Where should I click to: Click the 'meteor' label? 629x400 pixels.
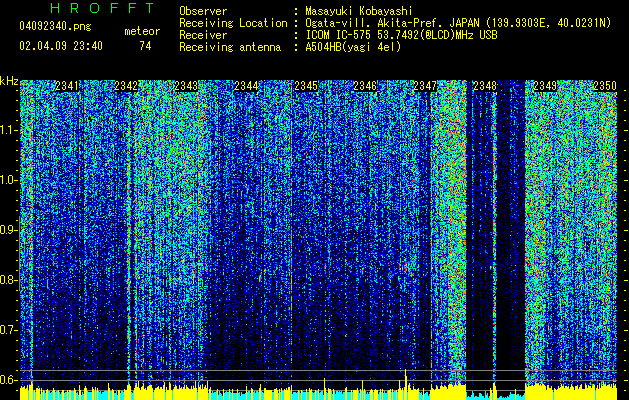click(142, 31)
